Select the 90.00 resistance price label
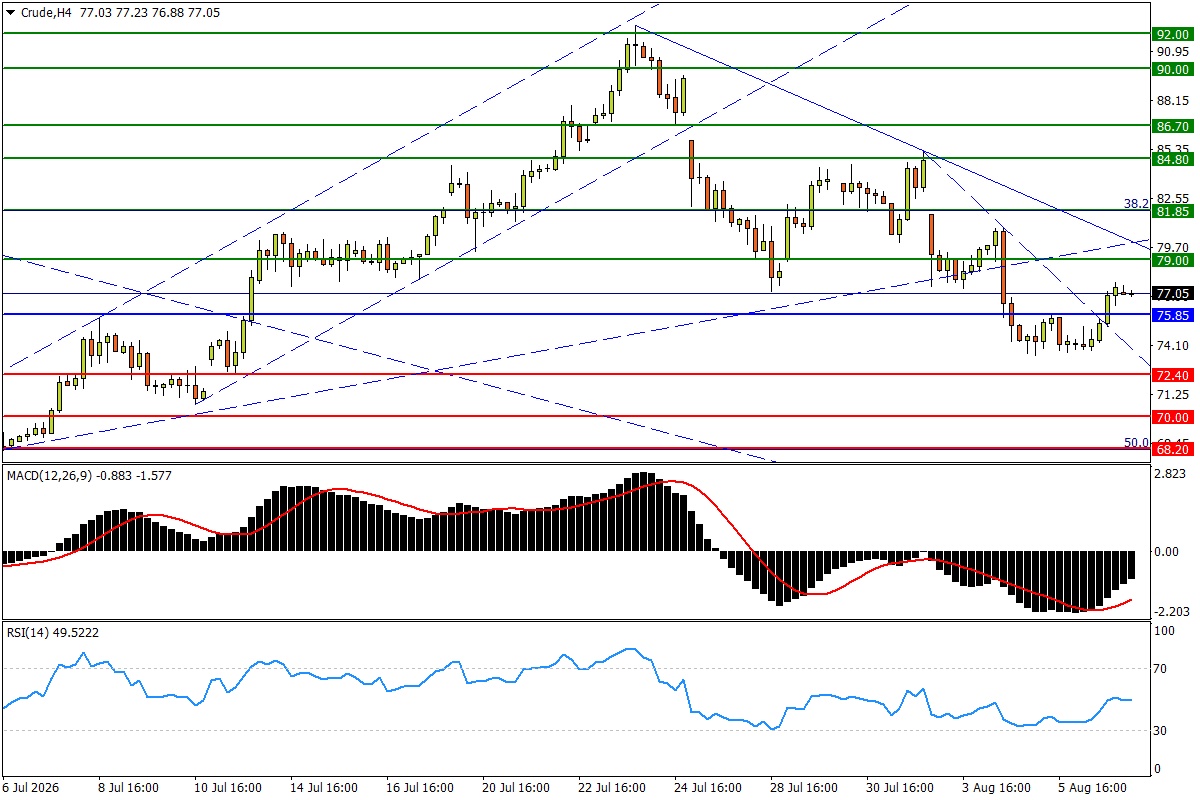1200x800 pixels. [x=1171, y=69]
